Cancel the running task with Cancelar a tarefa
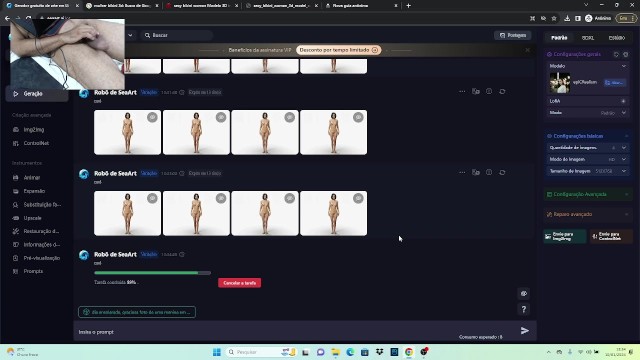Screen dimensions: 640x360 coord(240,283)
